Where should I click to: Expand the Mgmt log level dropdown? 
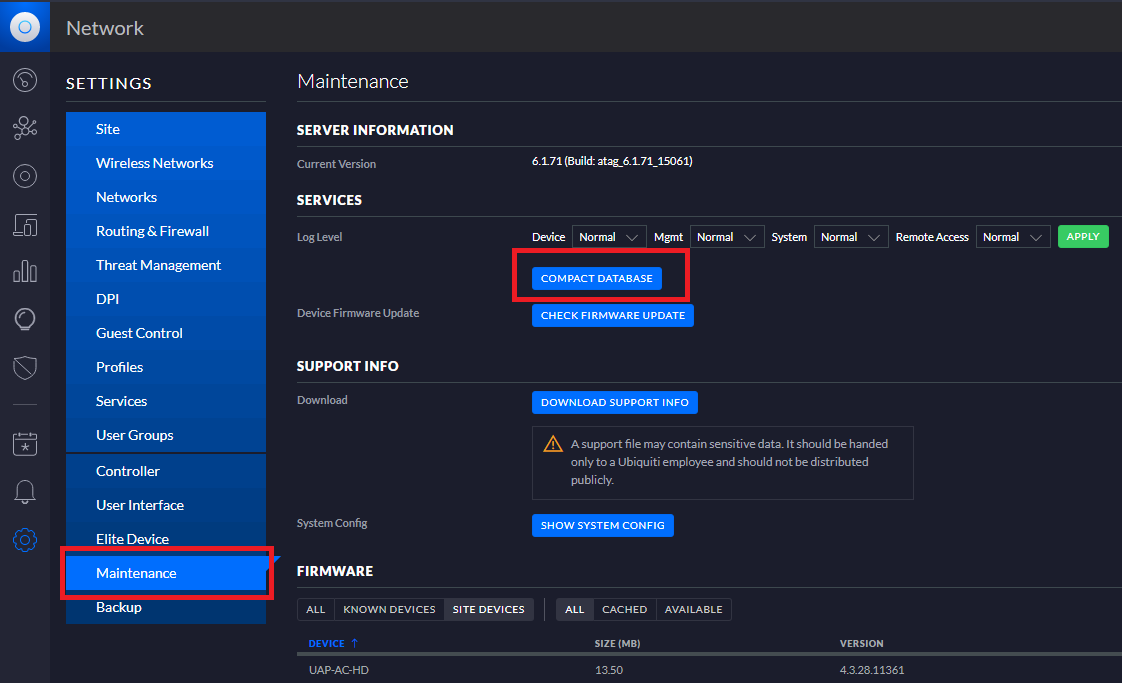(x=727, y=237)
